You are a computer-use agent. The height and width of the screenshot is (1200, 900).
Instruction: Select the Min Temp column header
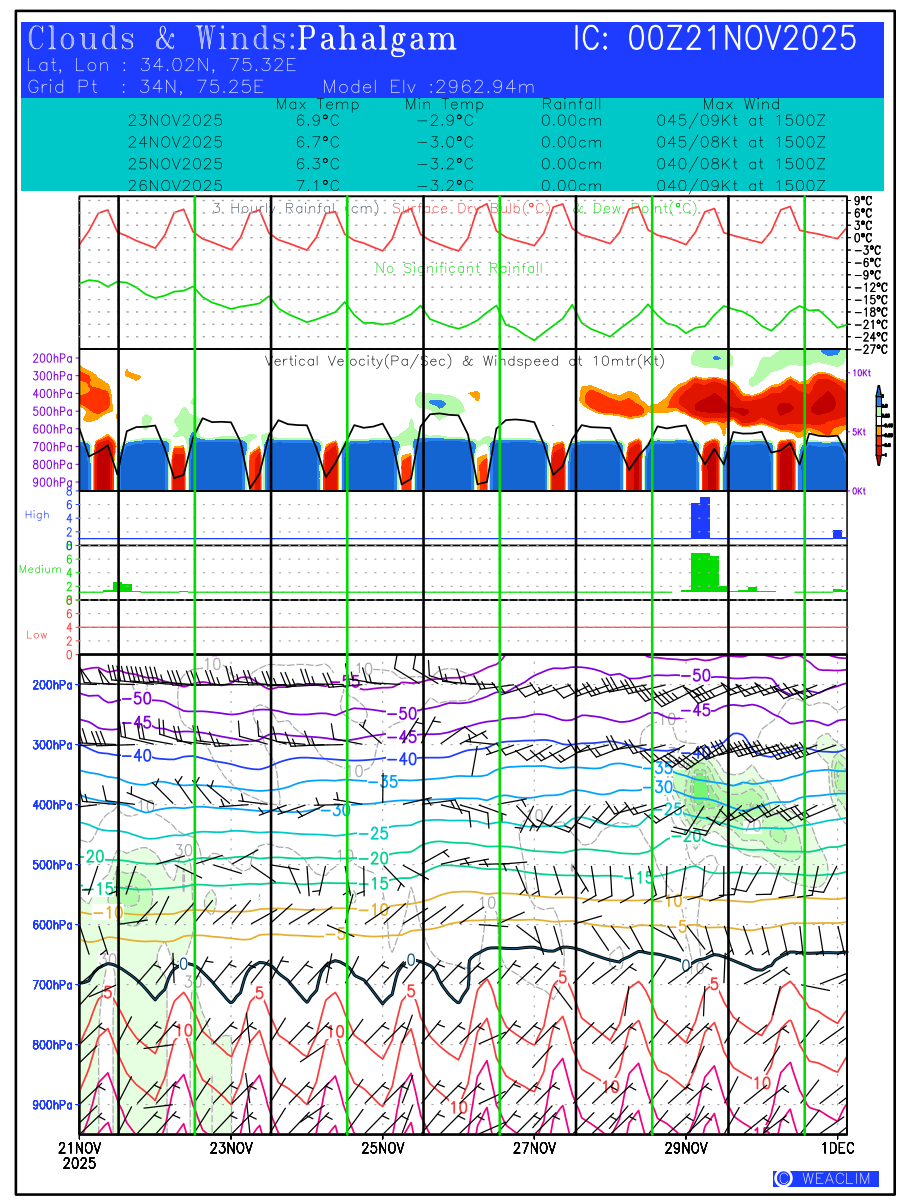pyautogui.click(x=444, y=105)
